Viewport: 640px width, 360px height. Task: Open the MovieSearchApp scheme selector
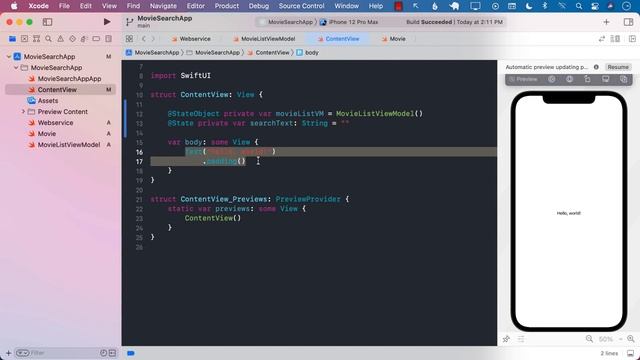click(x=287, y=22)
